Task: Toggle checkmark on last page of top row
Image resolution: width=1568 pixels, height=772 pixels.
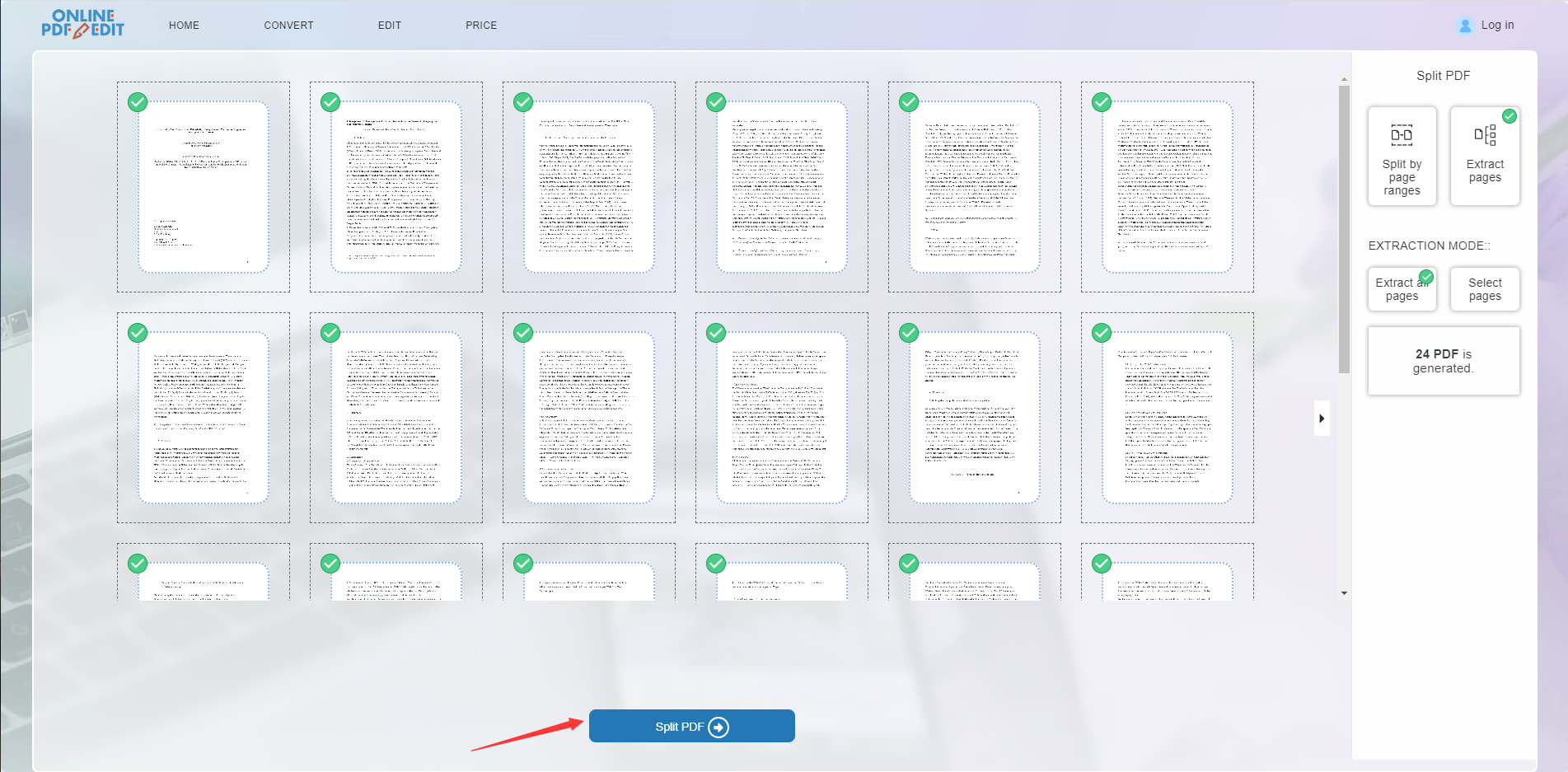Action: (1102, 102)
